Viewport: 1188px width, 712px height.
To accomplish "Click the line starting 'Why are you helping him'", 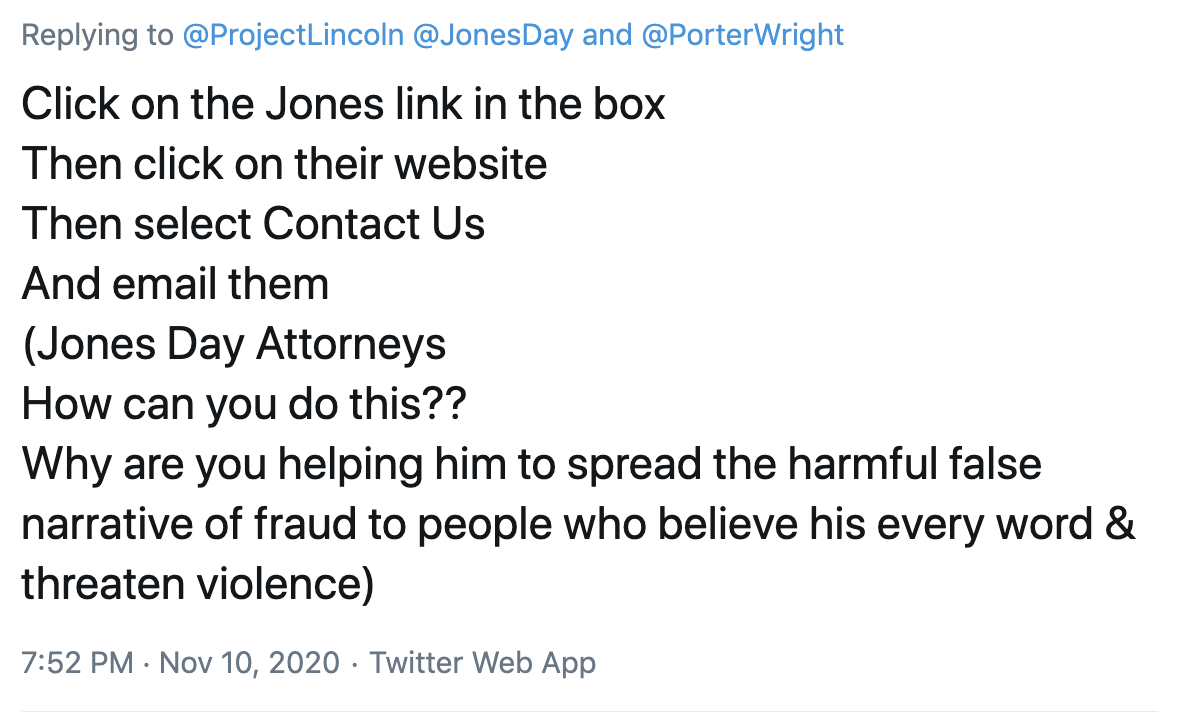I will coord(531,465).
